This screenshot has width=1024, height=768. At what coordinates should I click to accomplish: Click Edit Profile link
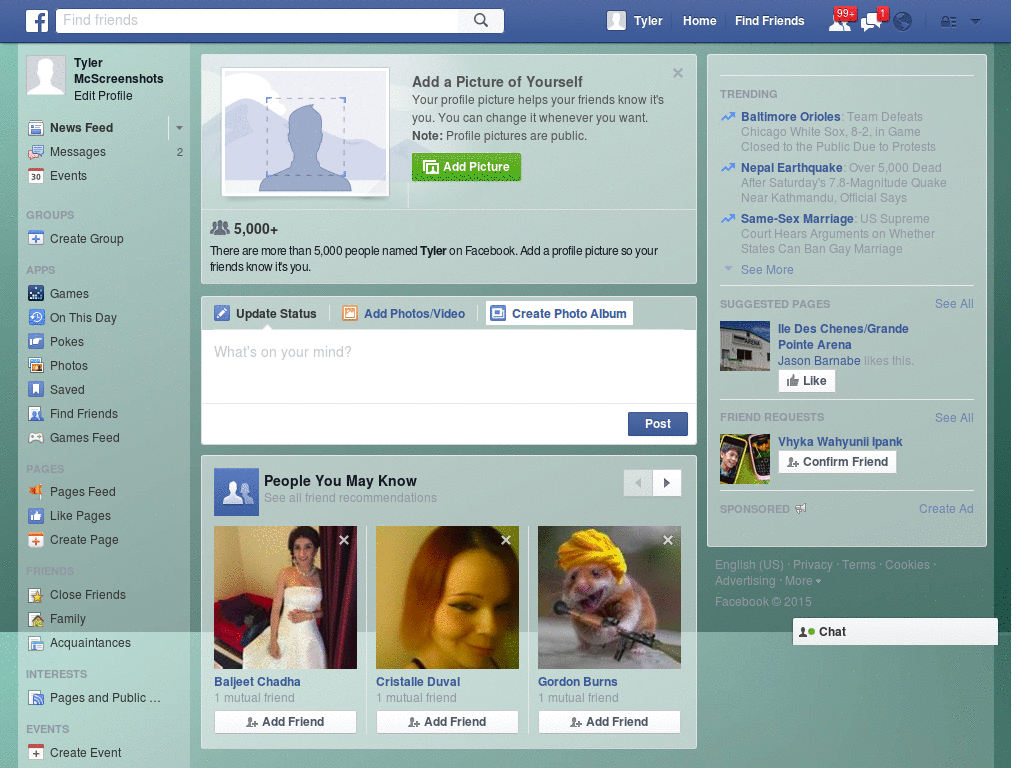(103, 96)
